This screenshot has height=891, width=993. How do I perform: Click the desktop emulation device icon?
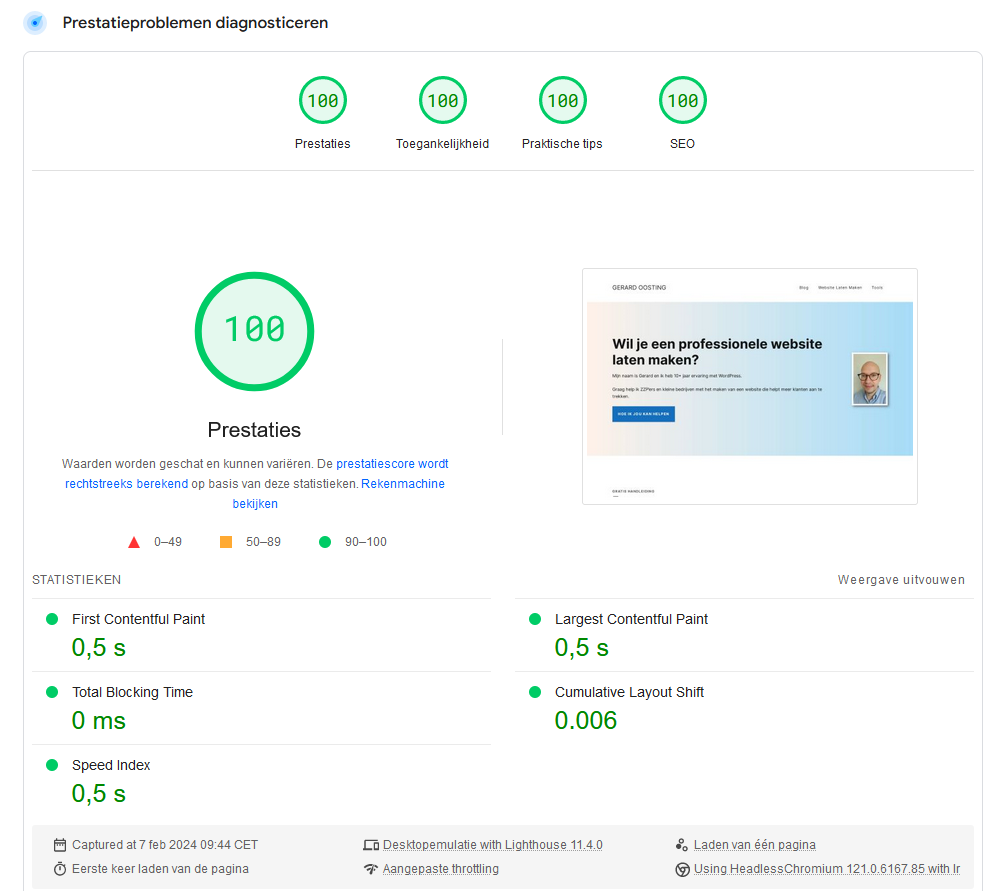click(x=371, y=845)
